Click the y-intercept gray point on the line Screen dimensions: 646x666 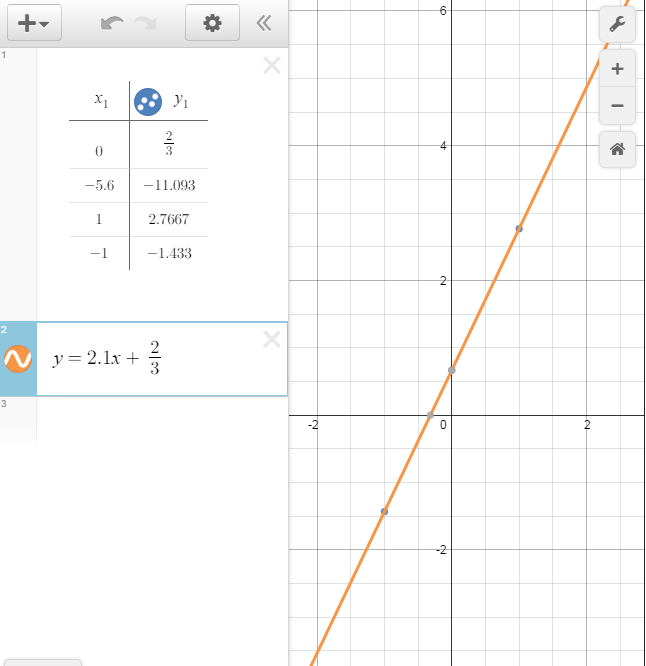pyautogui.click(x=451, y=370)
